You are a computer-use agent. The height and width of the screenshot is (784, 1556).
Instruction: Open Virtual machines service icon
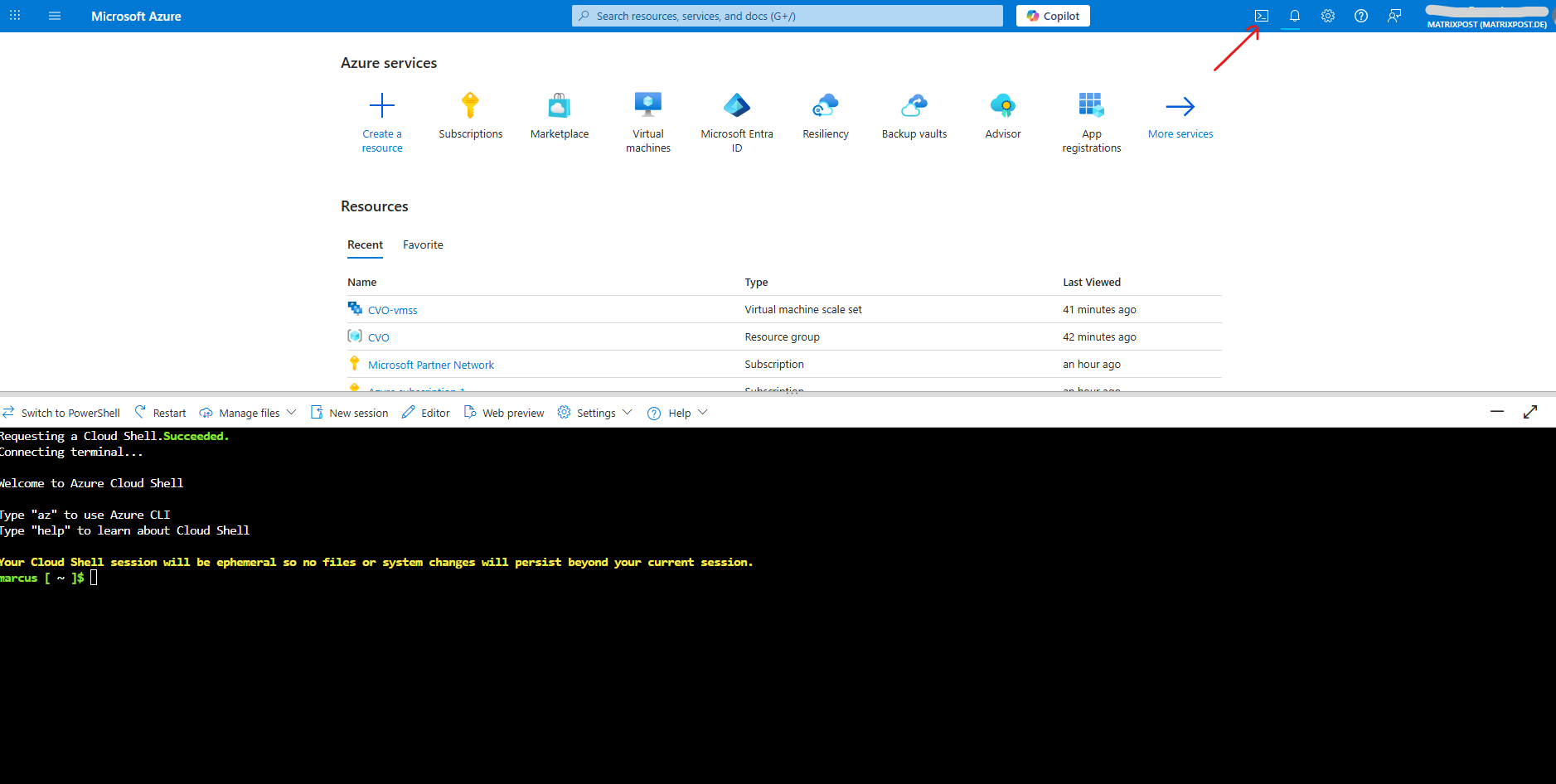pyautogui.click(x=648, y=105)
